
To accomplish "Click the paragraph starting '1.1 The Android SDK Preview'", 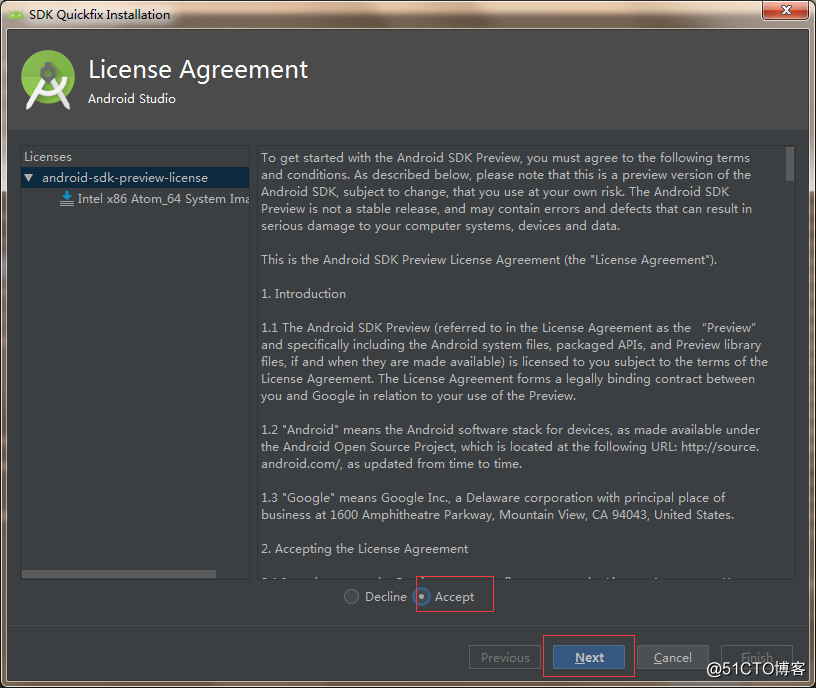I will 515,362.
